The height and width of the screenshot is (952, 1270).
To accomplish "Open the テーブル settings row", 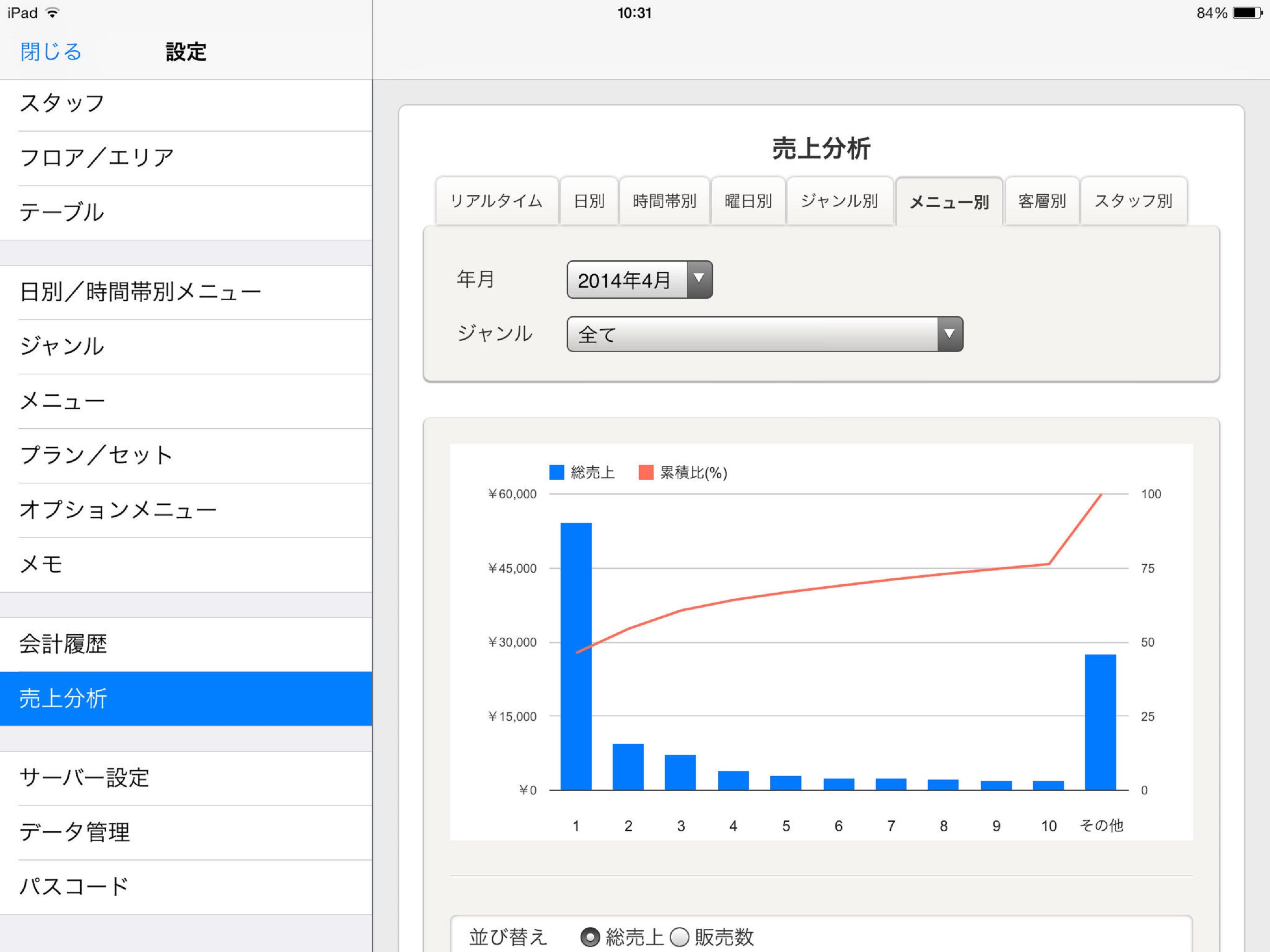I will (x=186, y=212).
